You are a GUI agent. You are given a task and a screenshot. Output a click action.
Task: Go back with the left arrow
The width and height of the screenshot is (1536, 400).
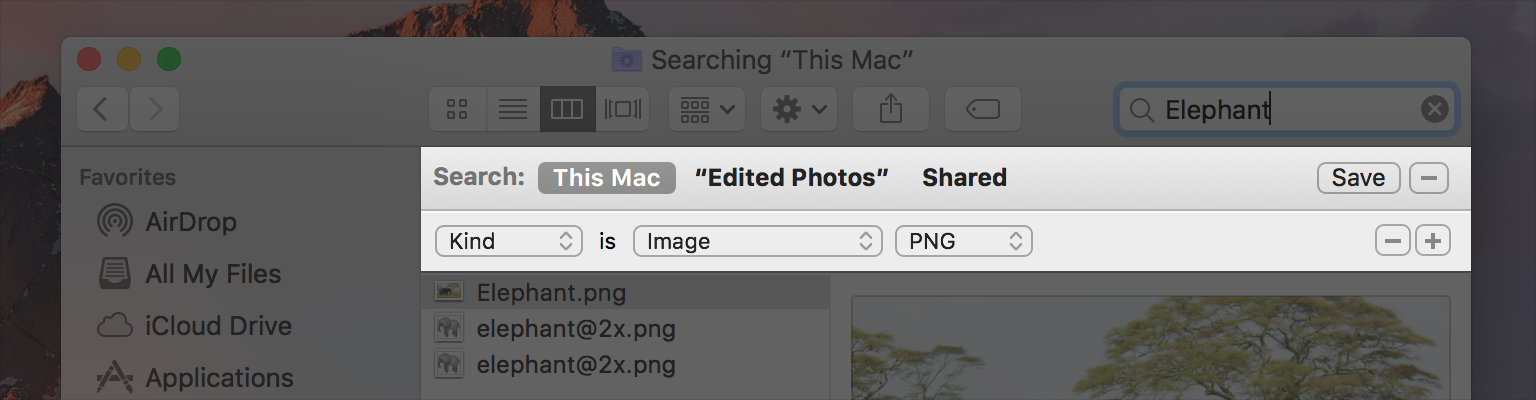click(x=103, y=109)
